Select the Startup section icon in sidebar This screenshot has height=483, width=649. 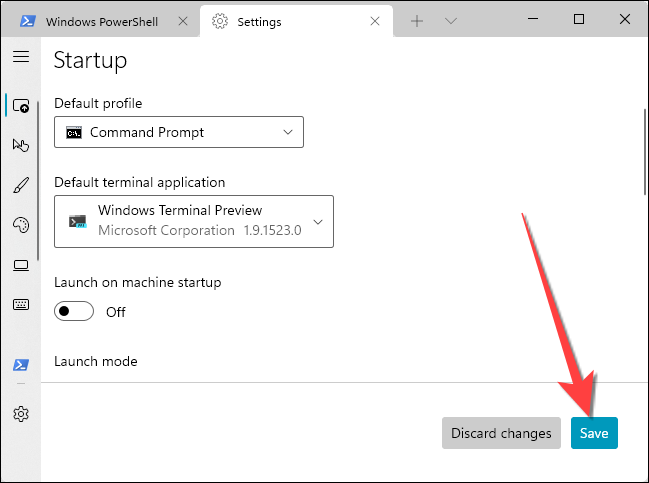(x=20, y=105)
